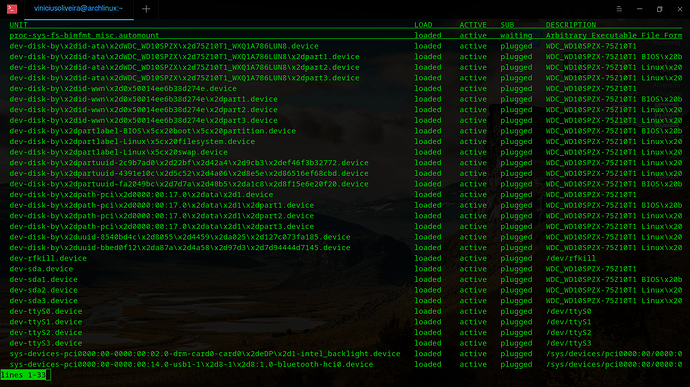Click the DESCRIPTION column header
The image size is (690, 387).
pyautogui.click(x=571, y=25)
